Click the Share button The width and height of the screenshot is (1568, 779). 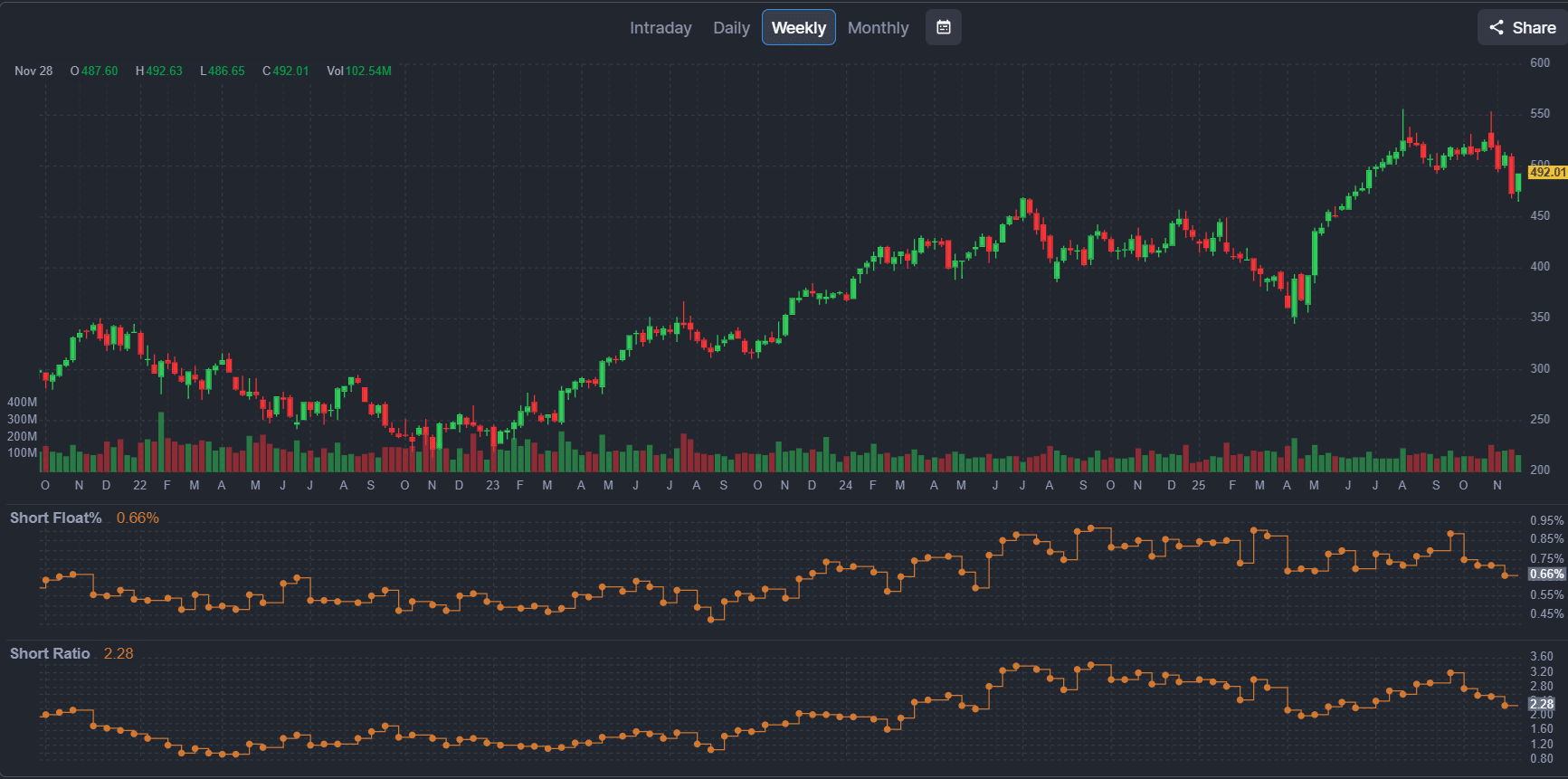1523,27
